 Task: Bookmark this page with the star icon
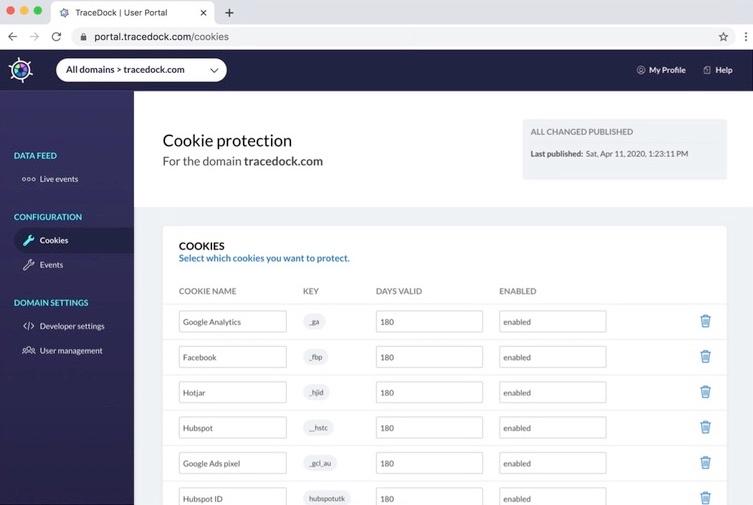723,36
